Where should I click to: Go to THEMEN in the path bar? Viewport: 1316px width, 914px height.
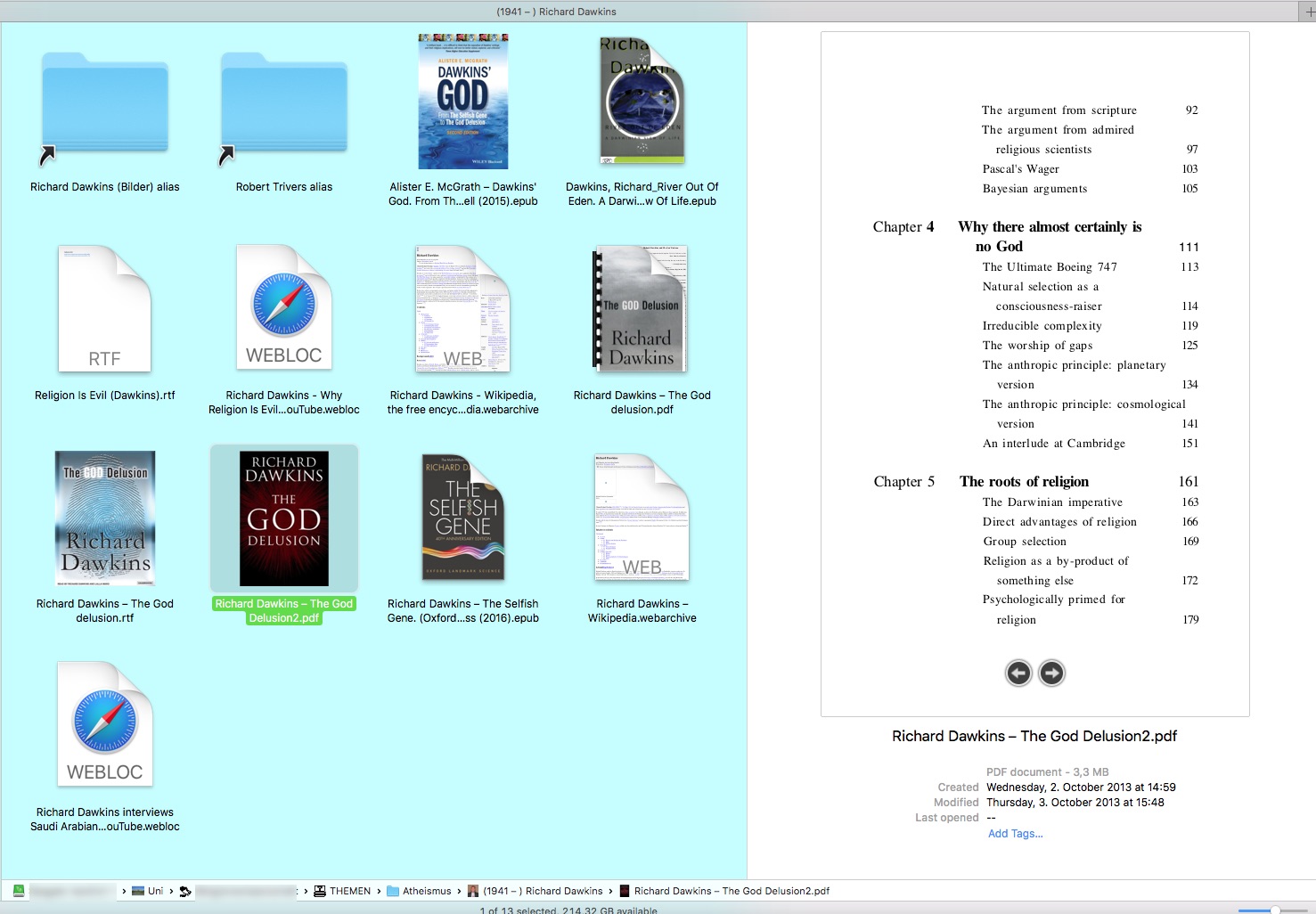click(x=349, y=891)
